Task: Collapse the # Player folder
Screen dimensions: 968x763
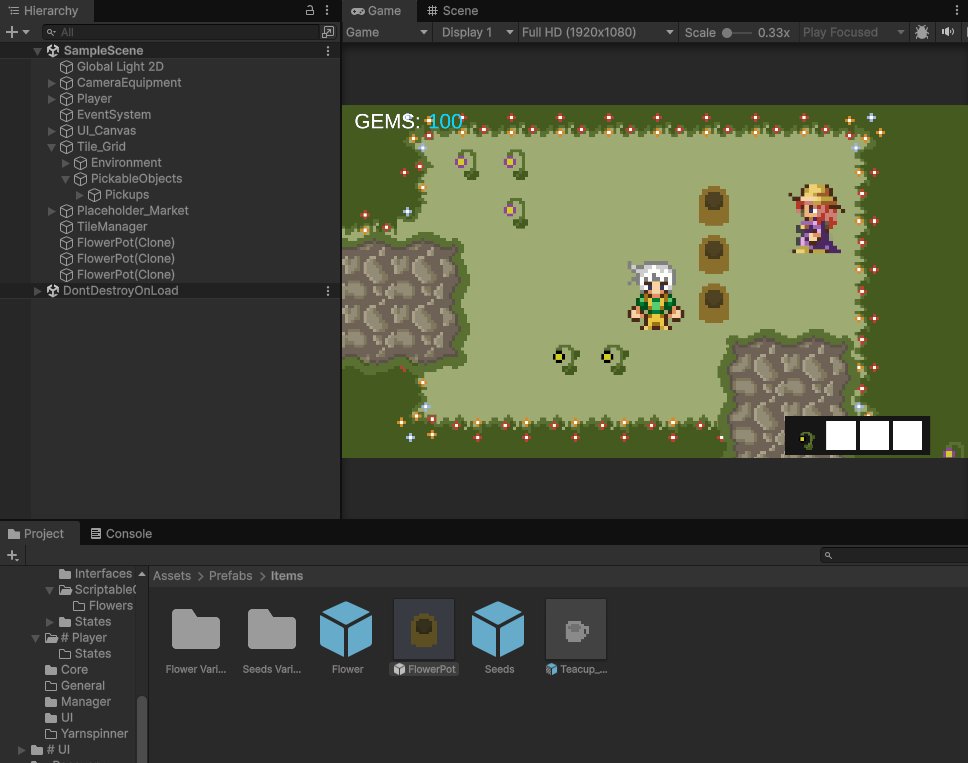Action: coord(36,638)
